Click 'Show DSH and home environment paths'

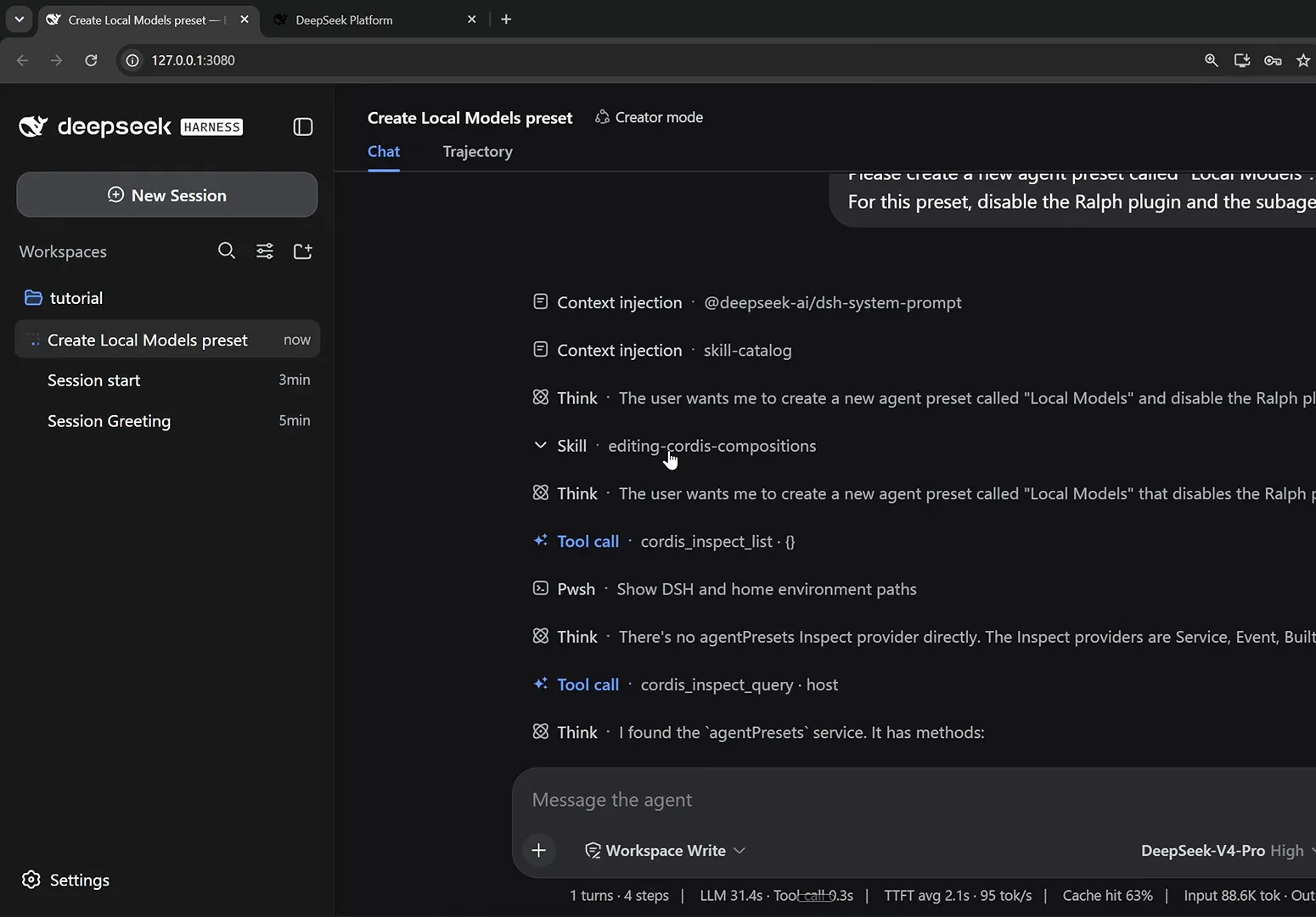click(x=767, y=589)
